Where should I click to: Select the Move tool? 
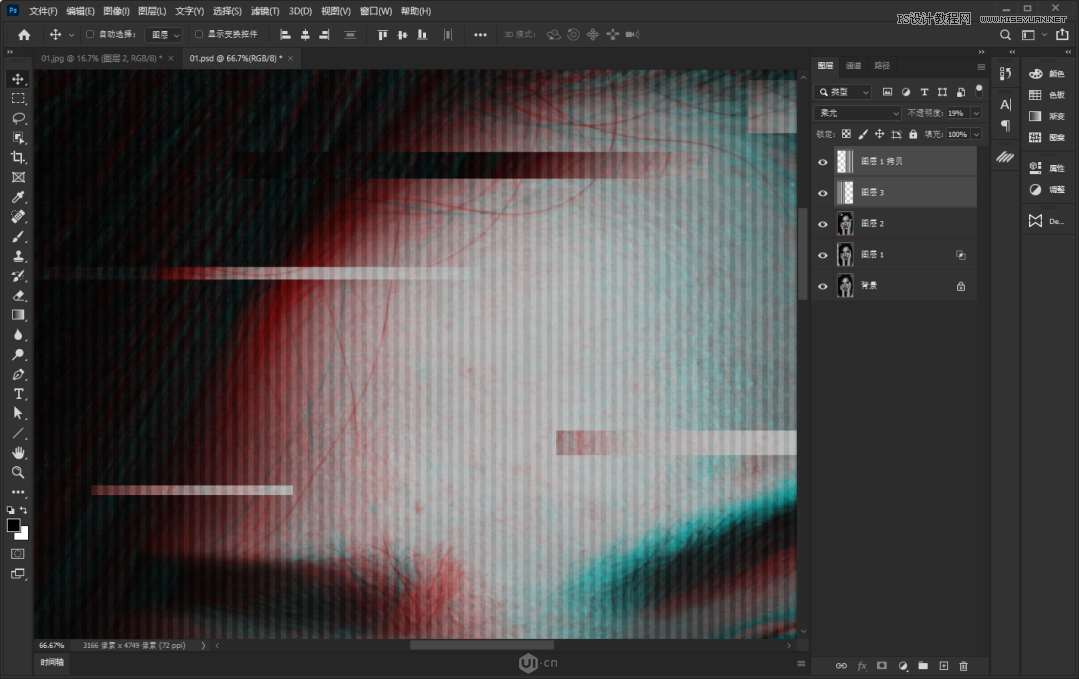tap(17, 78)
